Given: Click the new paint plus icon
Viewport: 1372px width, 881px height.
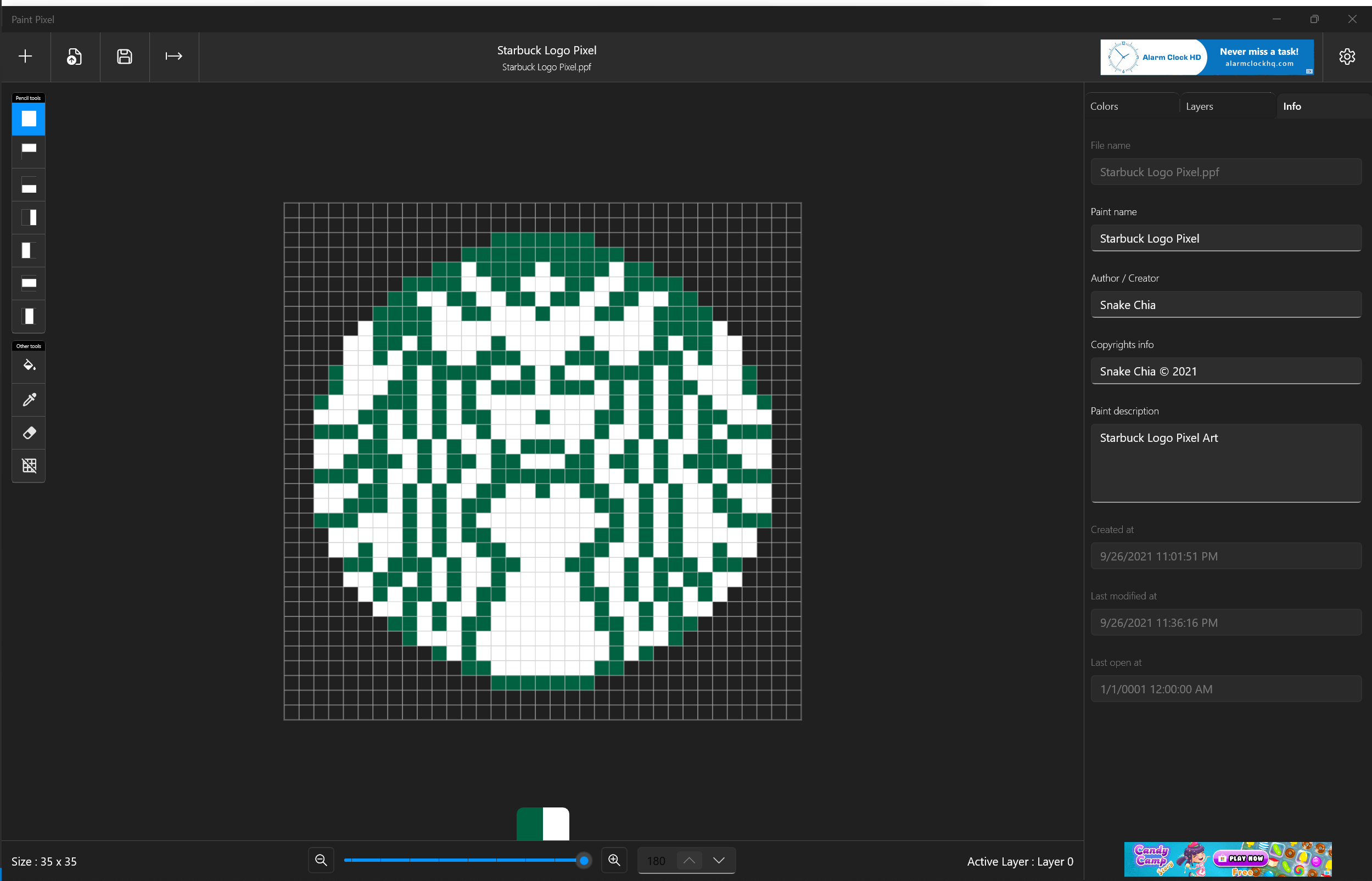Looking at the screenshot, I should point(25,56).
